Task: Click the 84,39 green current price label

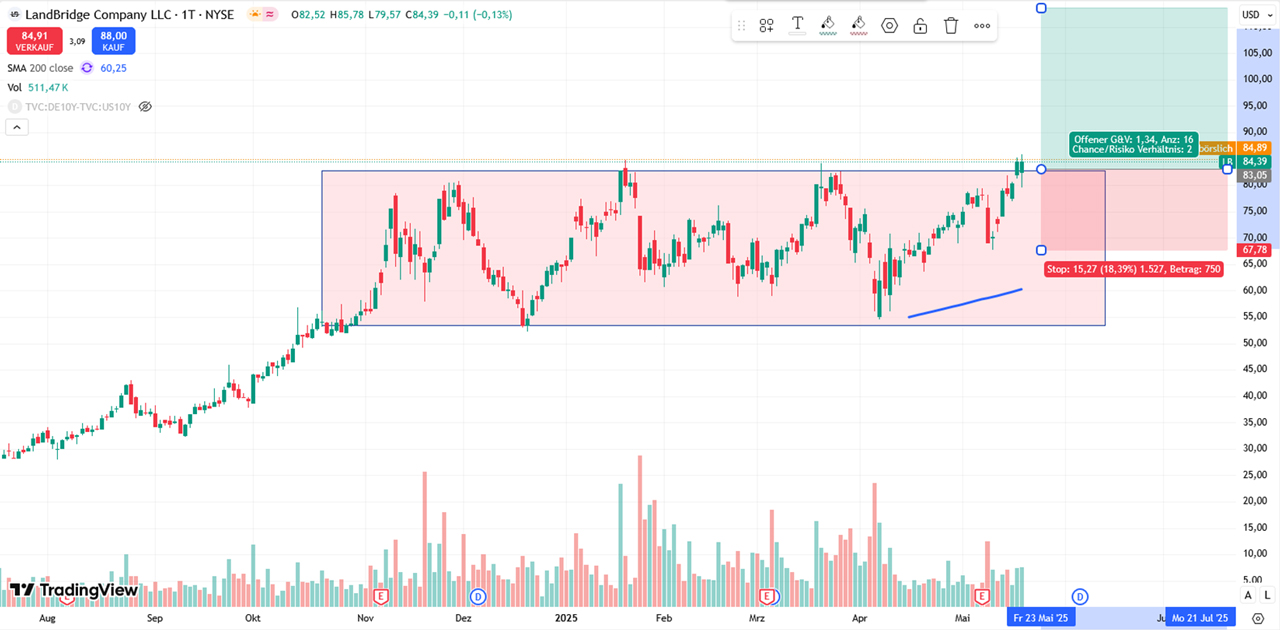Action: pos(1254,161)
